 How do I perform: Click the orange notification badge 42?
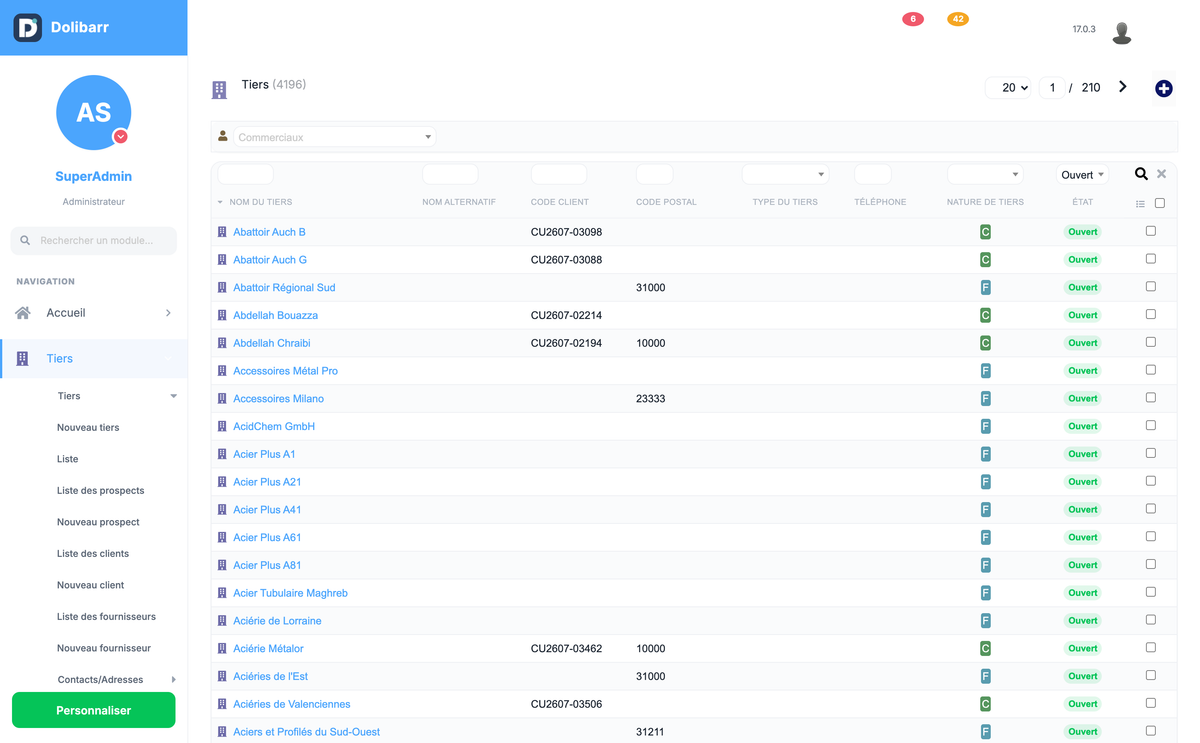tap(958, 19)
